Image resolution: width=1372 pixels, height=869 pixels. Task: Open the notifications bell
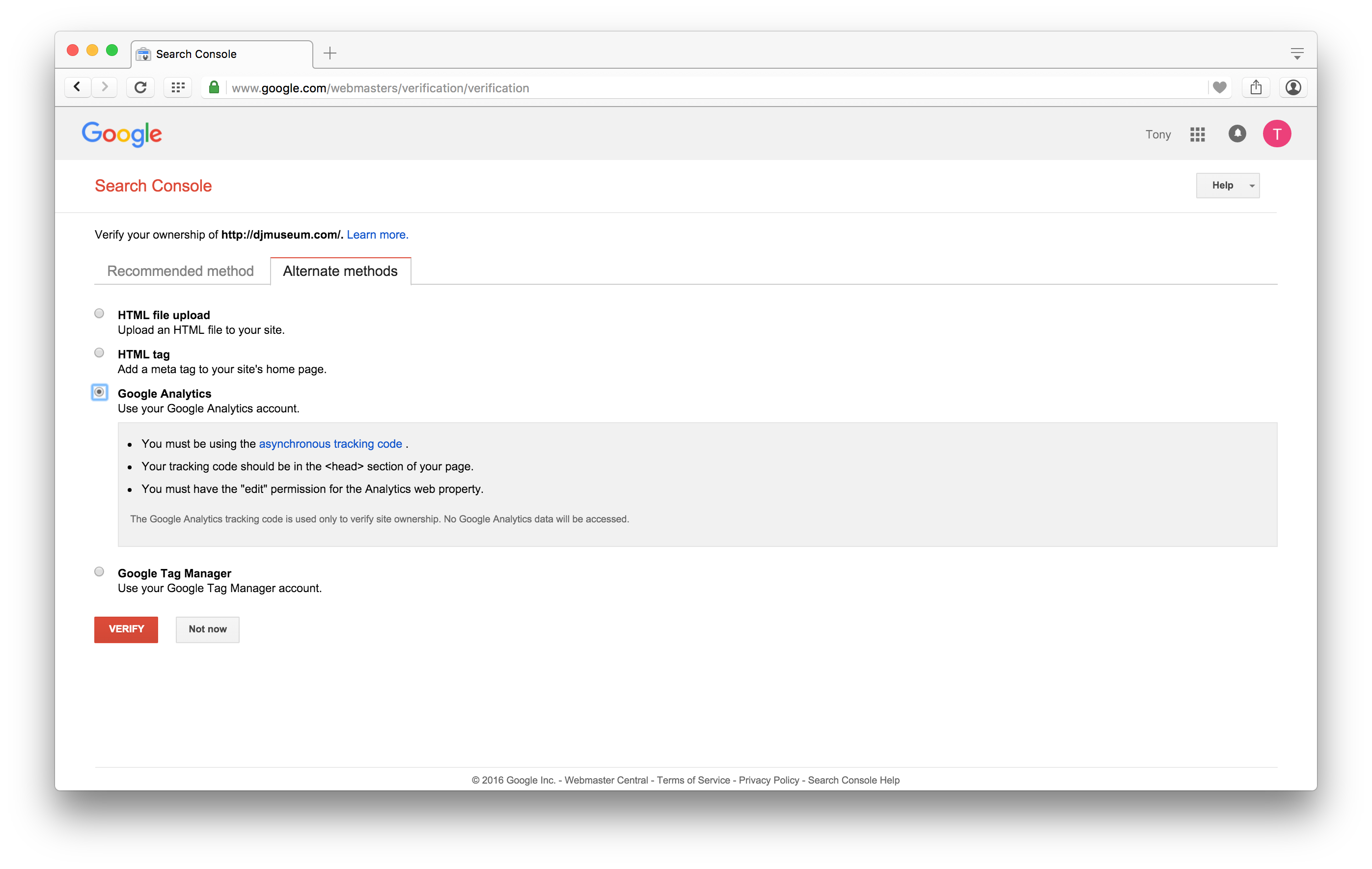1237,134
